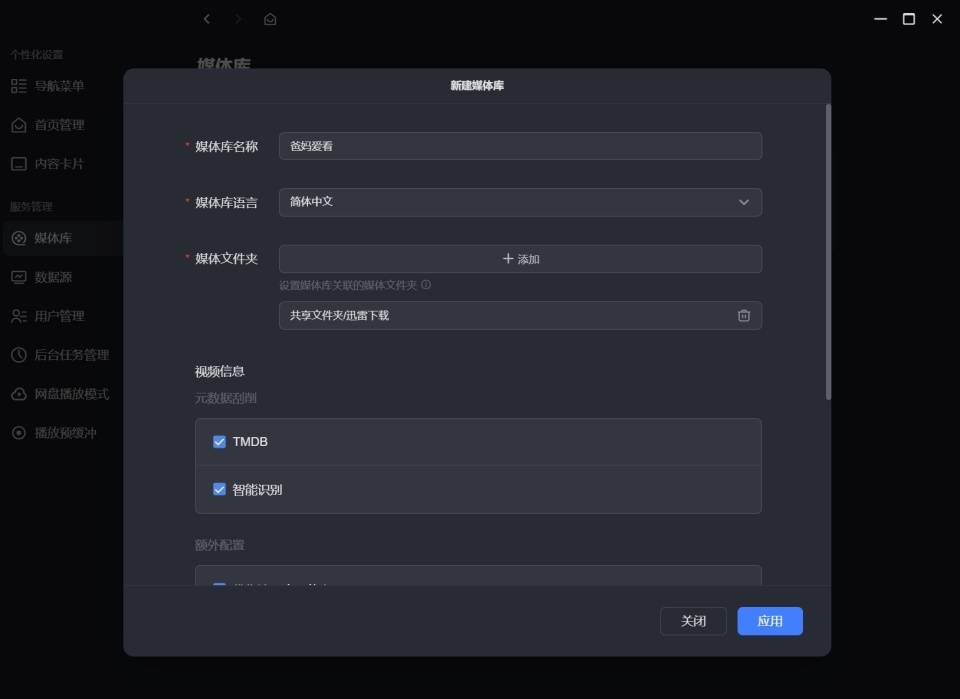Delete the 共享文件夹/迅雷下载 folder entry
This screenshot has width=960, height=699.
(x=743, y=315)
